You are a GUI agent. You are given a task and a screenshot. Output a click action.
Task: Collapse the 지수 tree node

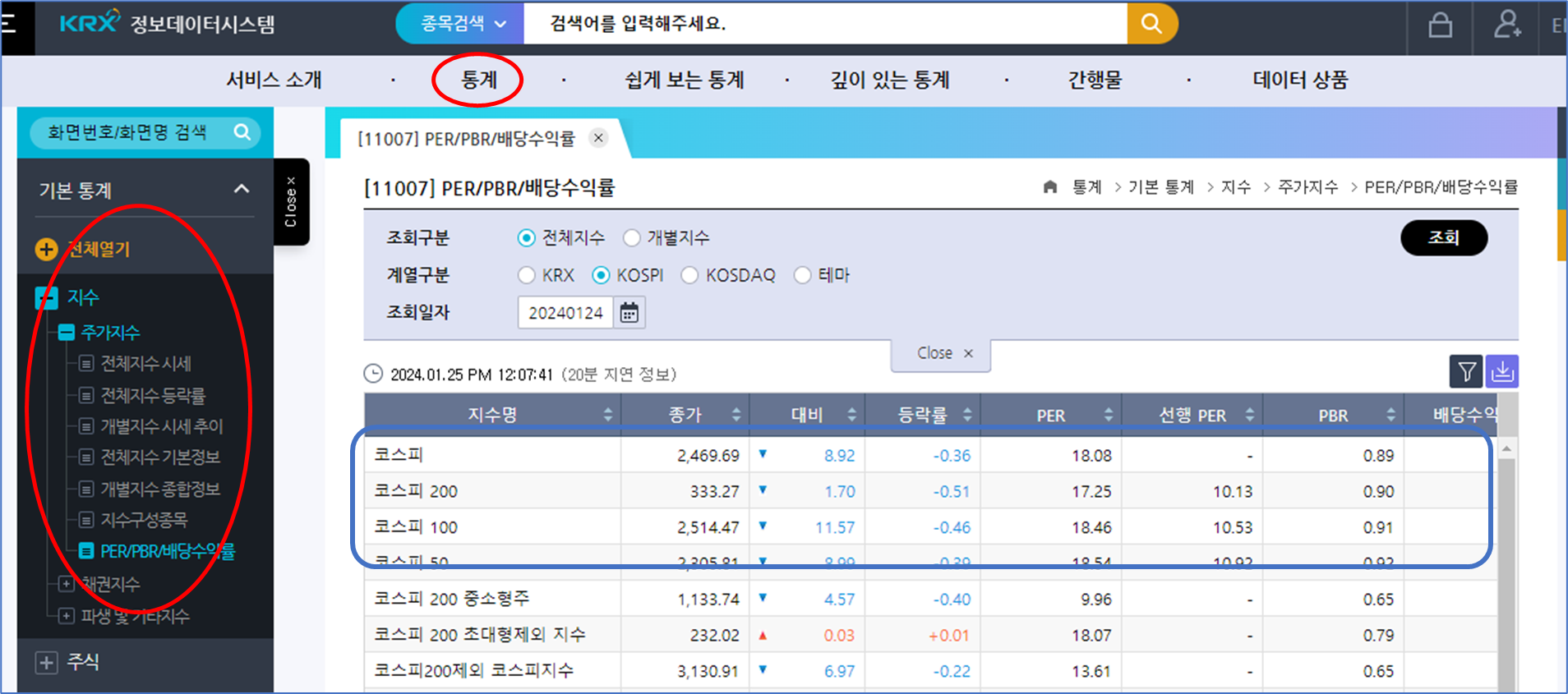point(46,297)
